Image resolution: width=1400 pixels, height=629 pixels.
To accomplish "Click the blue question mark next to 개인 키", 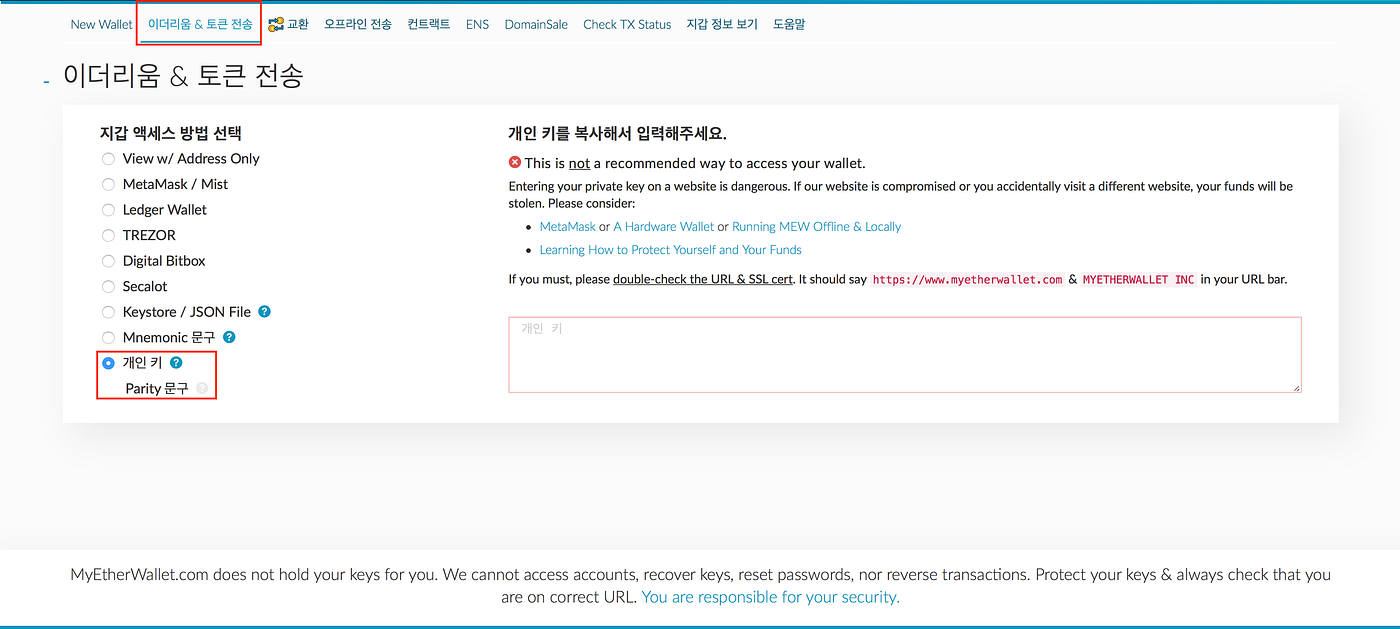I will point(177,362).
